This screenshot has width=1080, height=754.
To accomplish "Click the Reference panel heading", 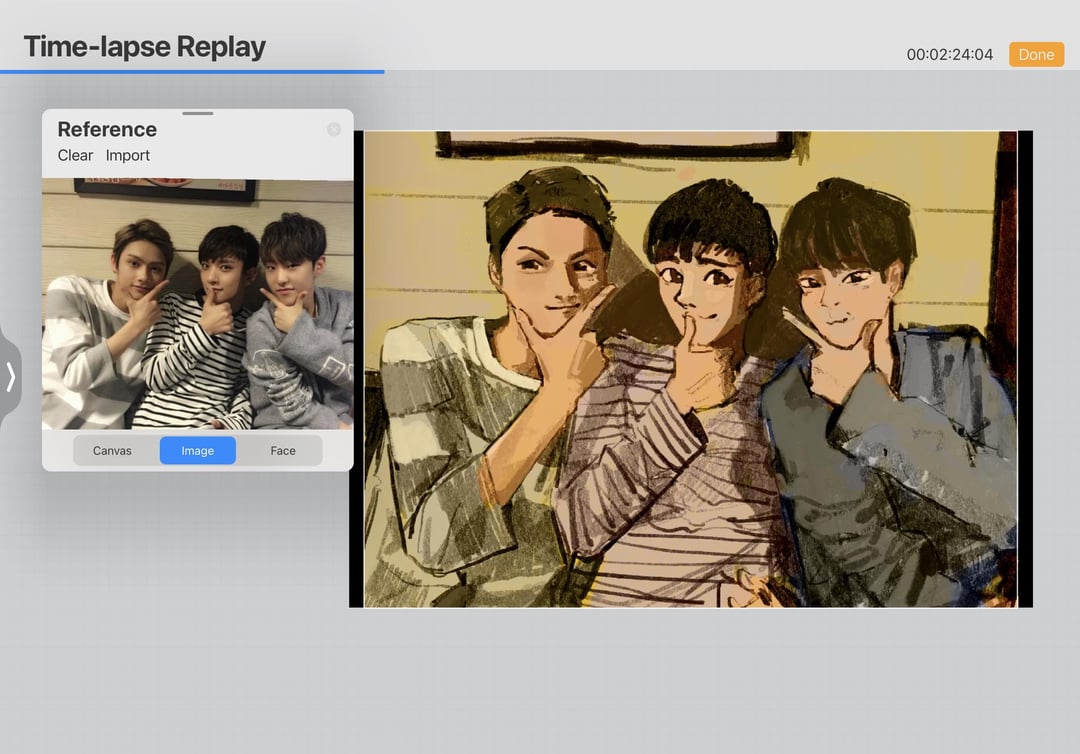I will 107,129.
